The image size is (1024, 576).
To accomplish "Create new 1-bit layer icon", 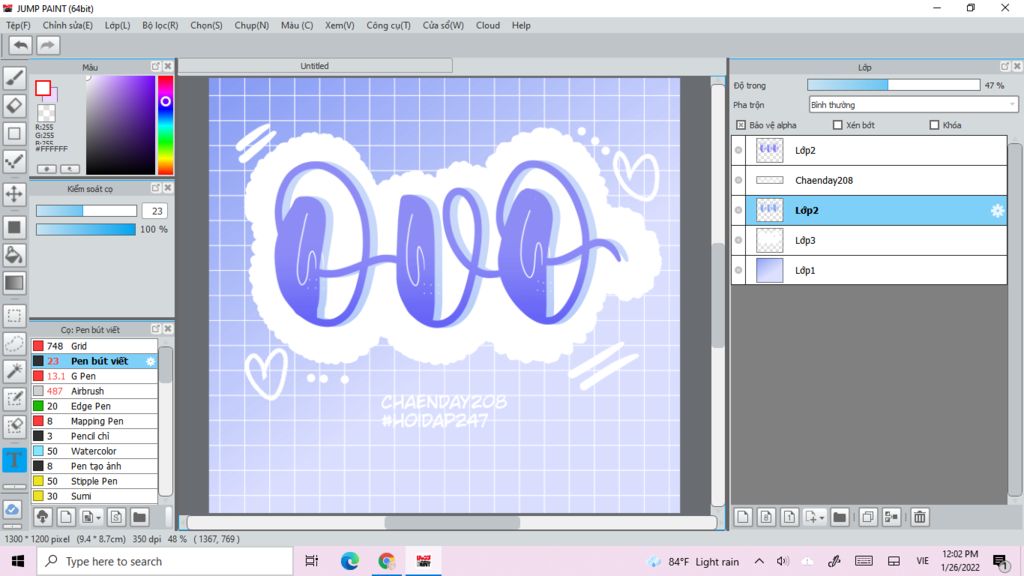I will [x=789, y=517].
